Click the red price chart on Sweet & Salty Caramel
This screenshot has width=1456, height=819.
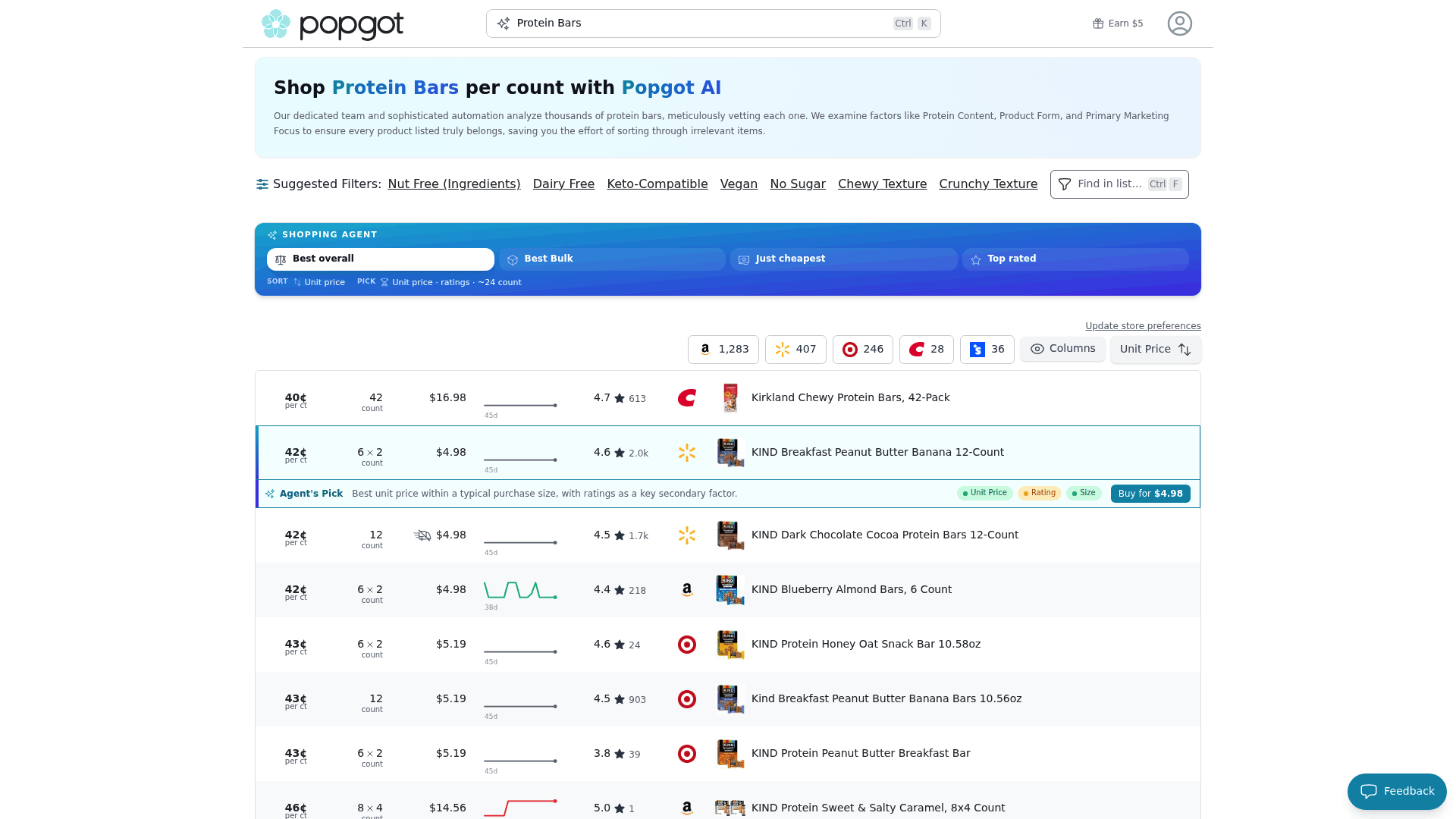click(x=520, y=808)
